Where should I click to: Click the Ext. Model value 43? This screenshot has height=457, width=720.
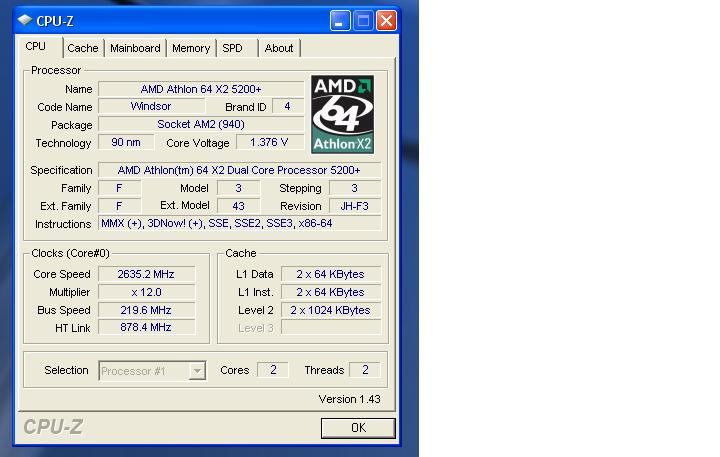[238, 206]
